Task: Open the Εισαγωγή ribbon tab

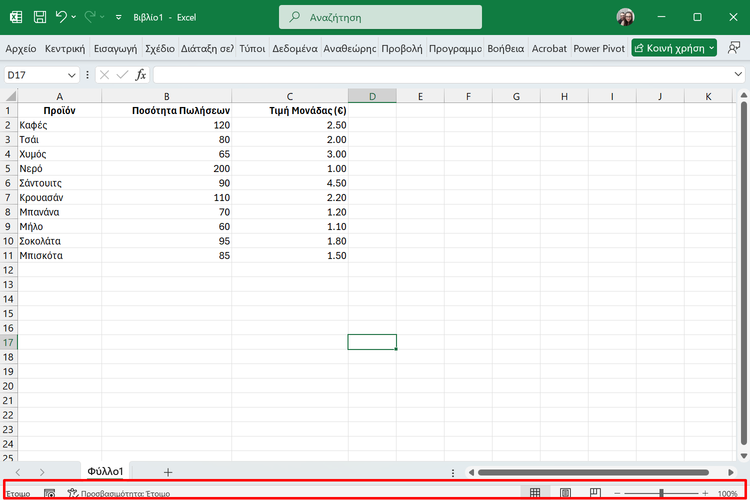Action: 115,48
